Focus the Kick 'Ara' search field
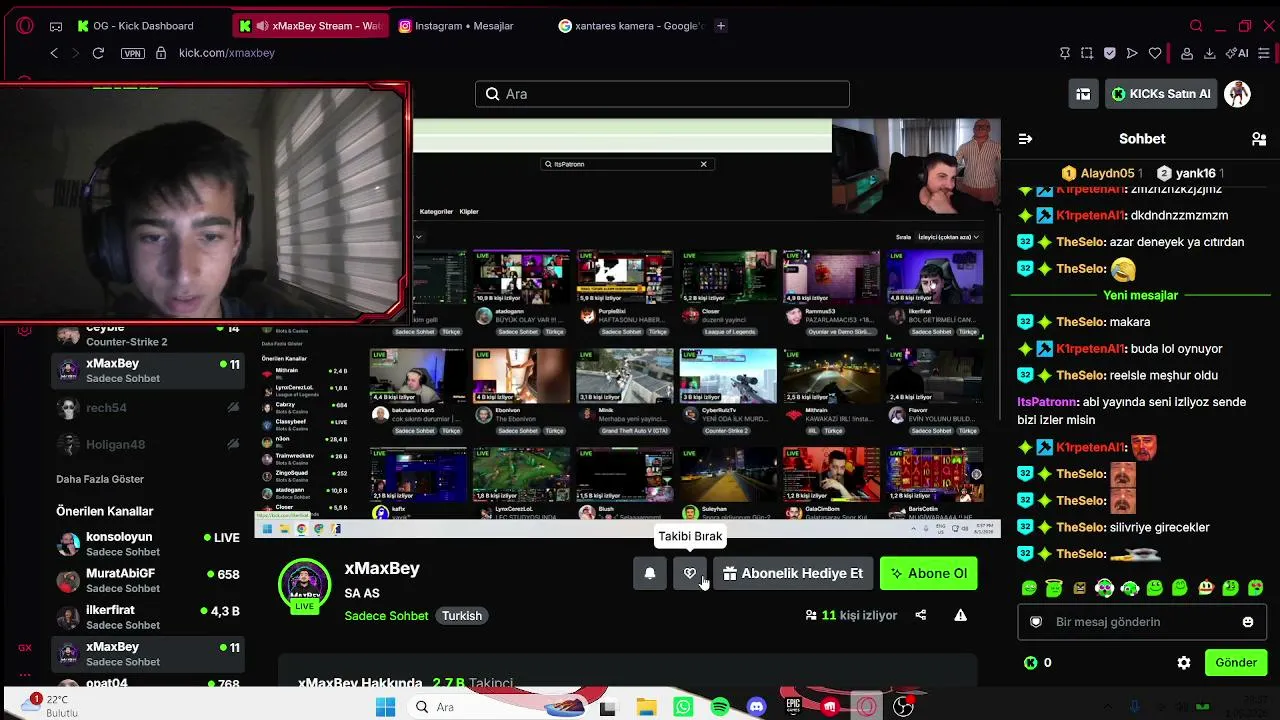 662,94
